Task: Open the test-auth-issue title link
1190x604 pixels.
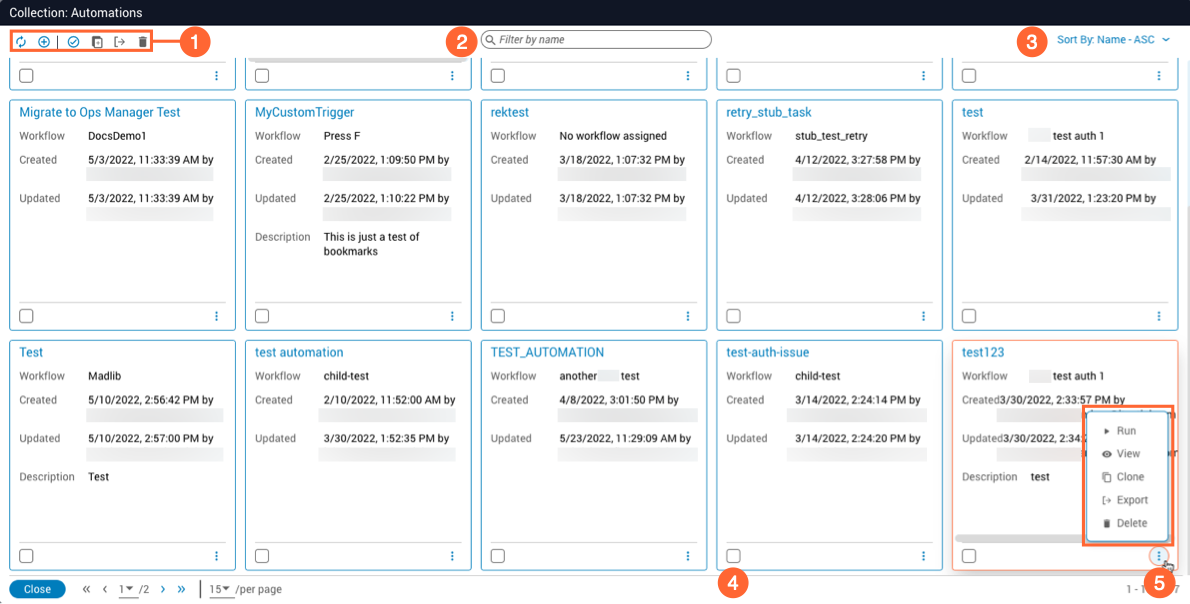Action: tap(767, 353)
